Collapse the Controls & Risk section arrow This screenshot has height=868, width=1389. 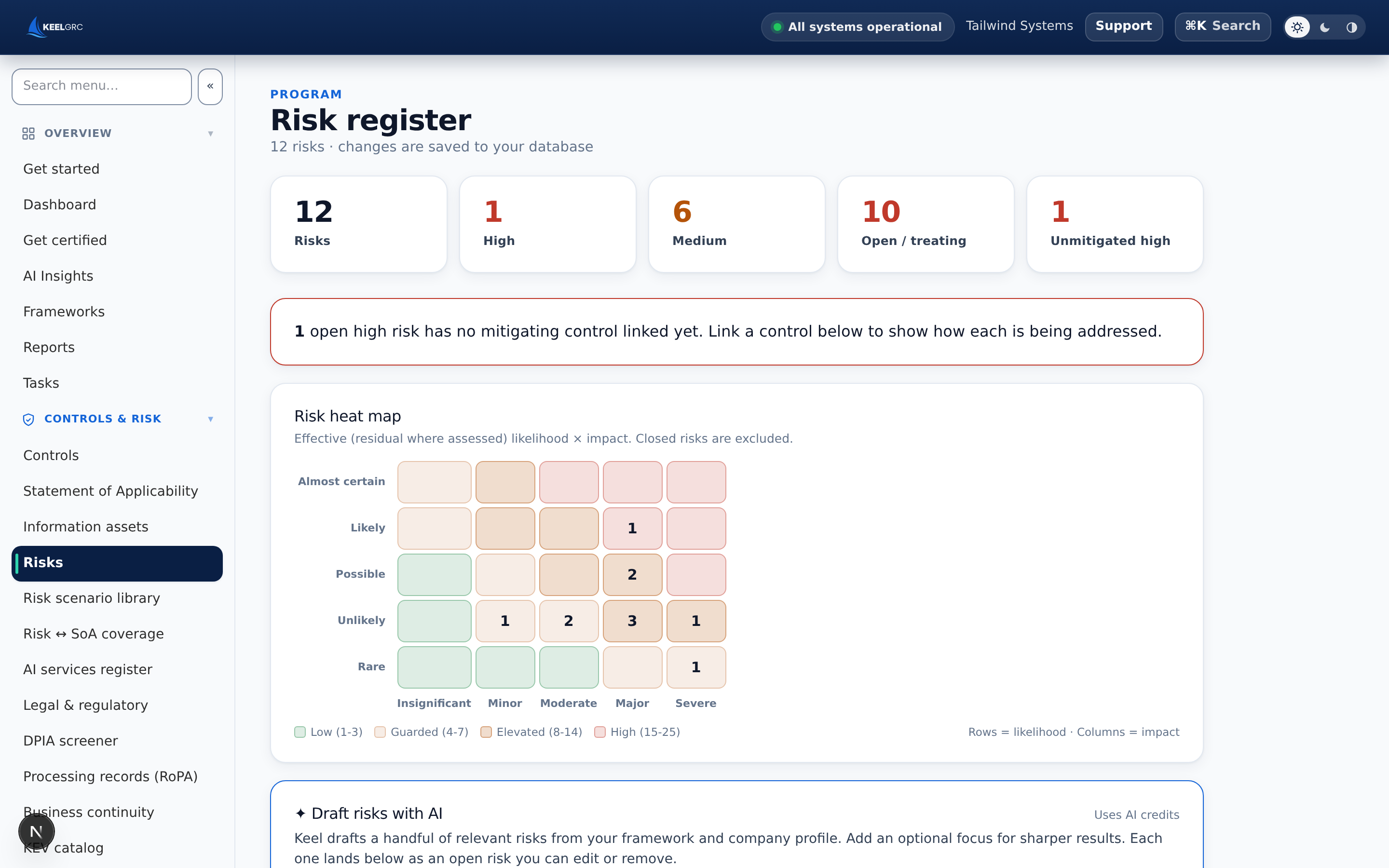[211, 419]
